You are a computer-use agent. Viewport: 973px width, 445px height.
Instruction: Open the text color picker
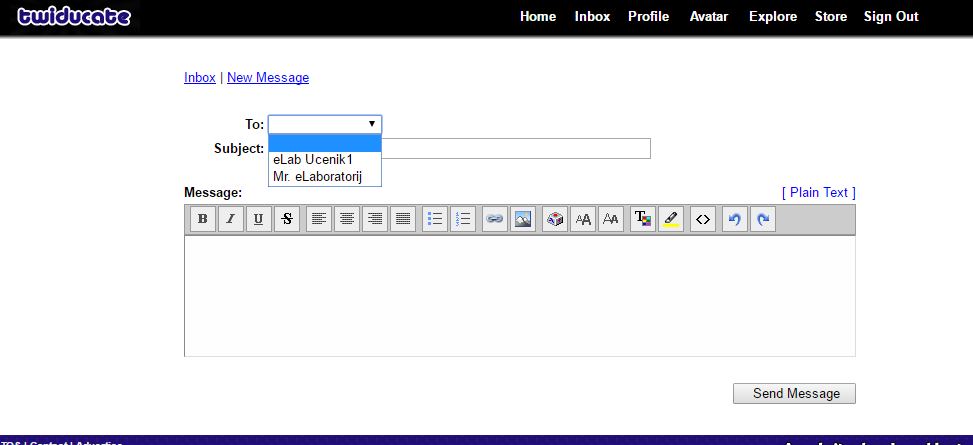tap(643, 219)
